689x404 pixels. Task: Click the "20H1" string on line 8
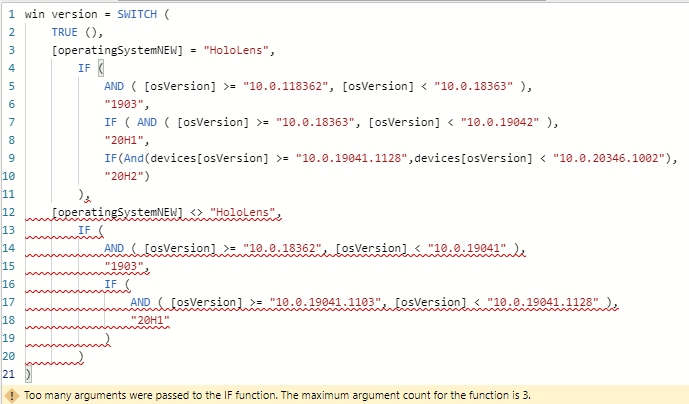(x=124, y=141)
